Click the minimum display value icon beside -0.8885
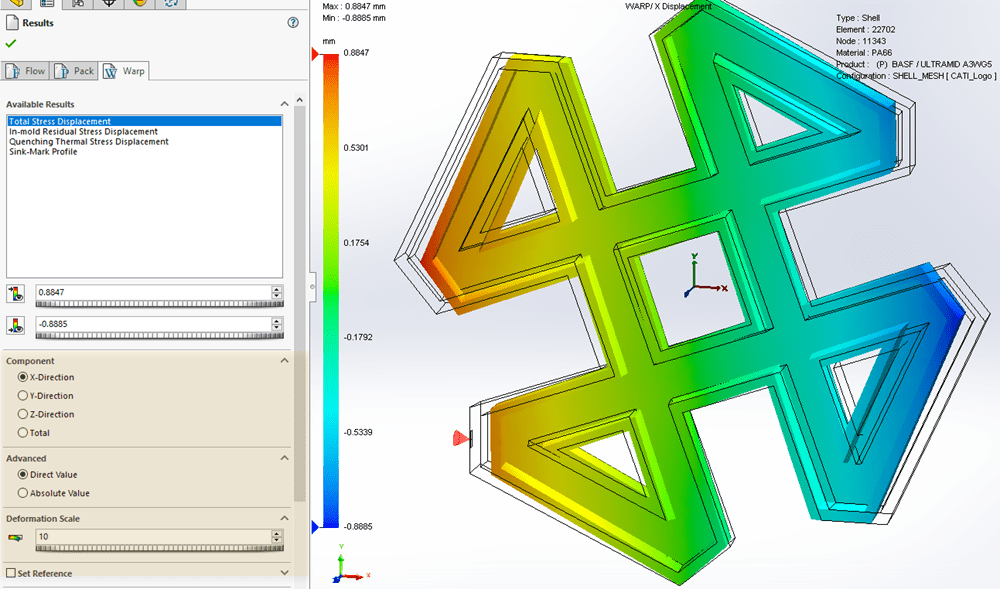This screenshot has width=1000, height=589. 15,324
